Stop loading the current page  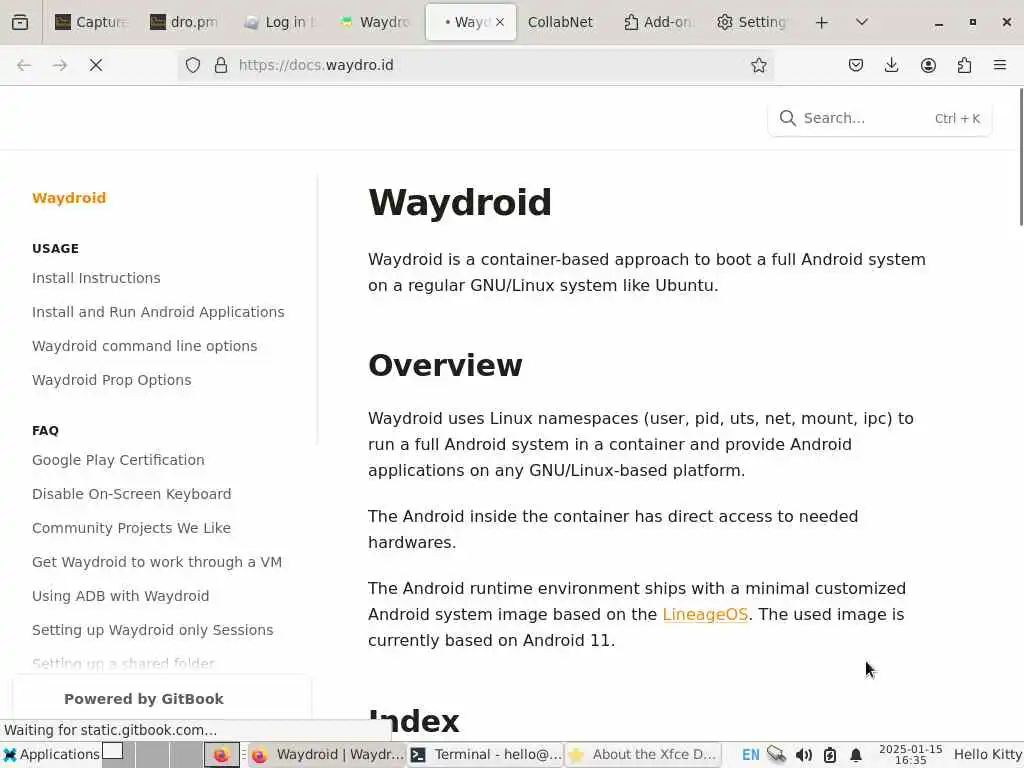point(96,65)
